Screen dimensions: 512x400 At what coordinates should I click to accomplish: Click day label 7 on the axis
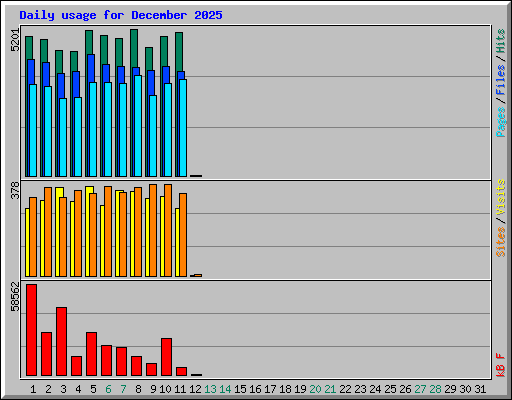(123, 389)
